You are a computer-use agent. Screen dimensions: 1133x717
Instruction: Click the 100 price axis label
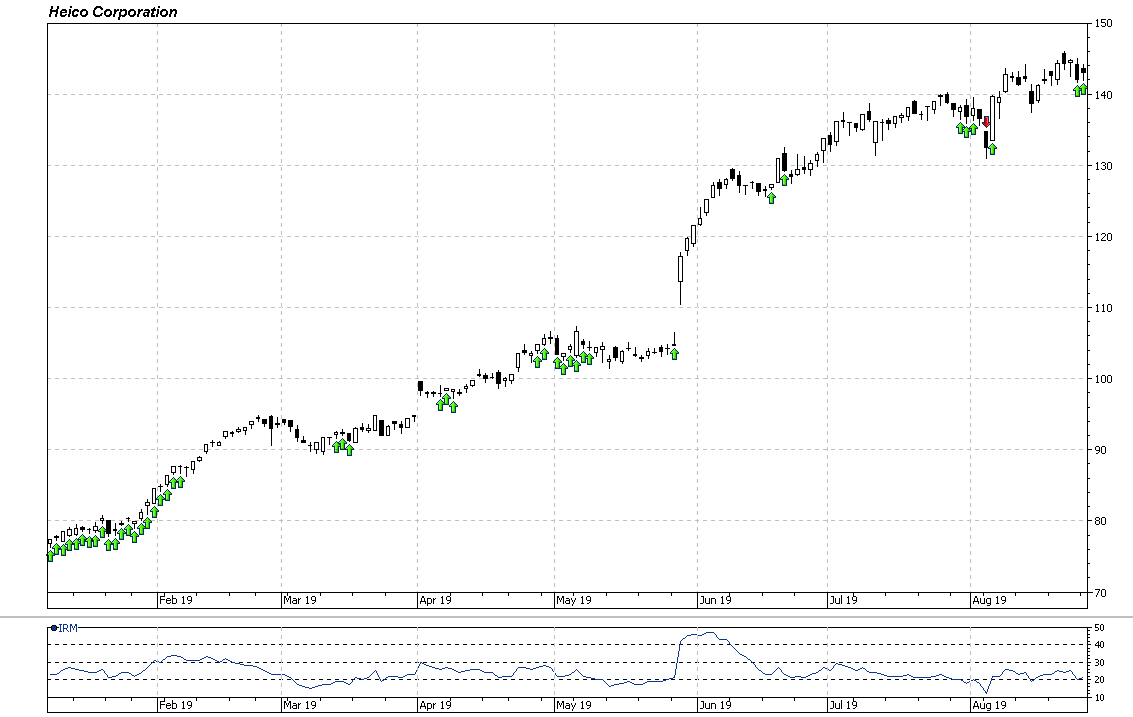coord(1103,379)
